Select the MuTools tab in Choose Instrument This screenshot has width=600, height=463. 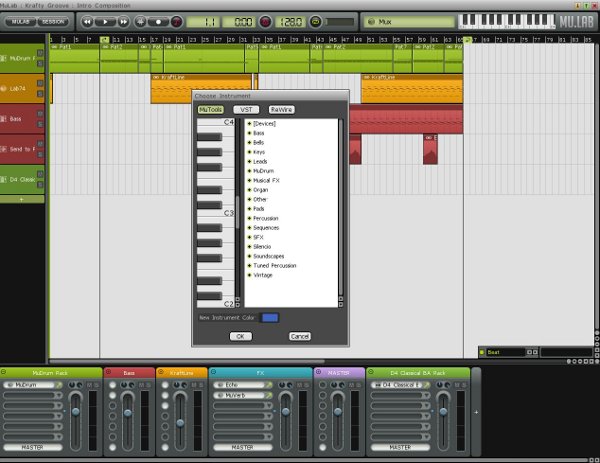pyautogui.click(x=210, y=109)
